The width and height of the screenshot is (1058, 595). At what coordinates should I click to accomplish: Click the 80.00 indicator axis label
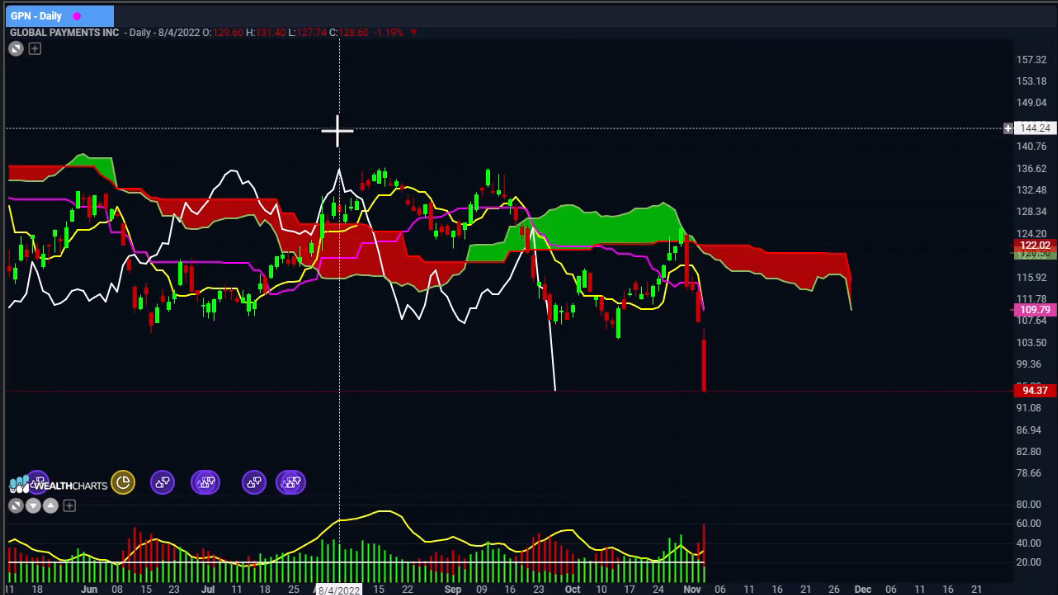1029,505
